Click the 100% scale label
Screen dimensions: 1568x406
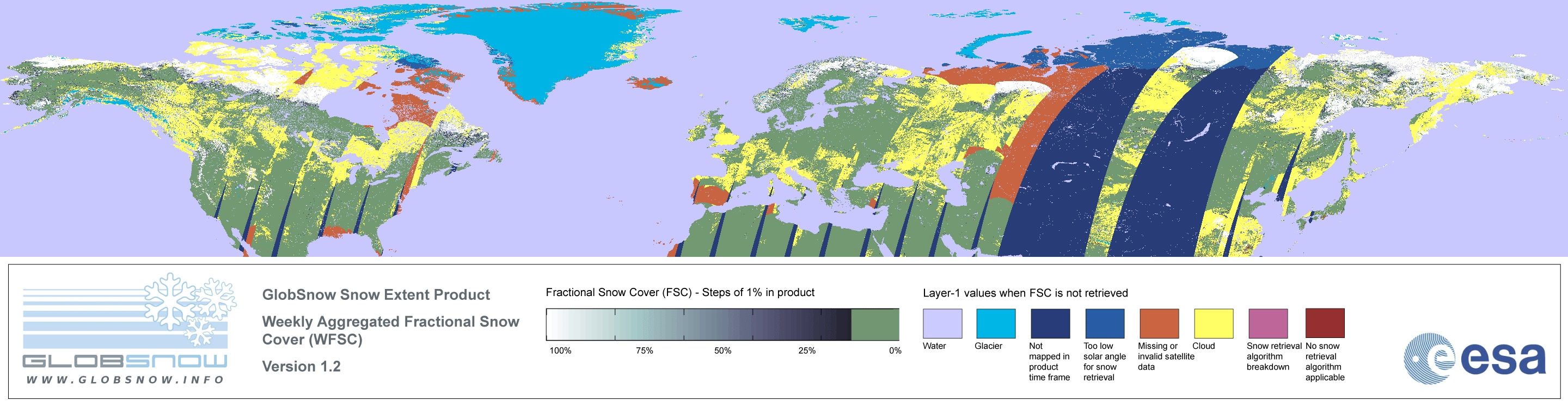(x=561, y=350)
